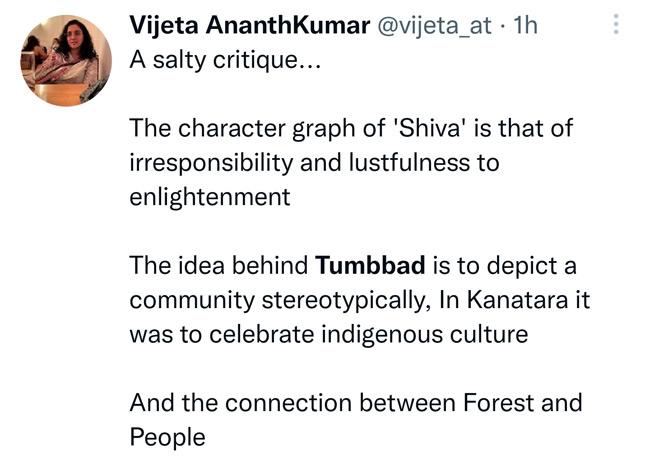The image size is (650, 459).
Task: Click the final word 'People'
Action: coord(167,438)
